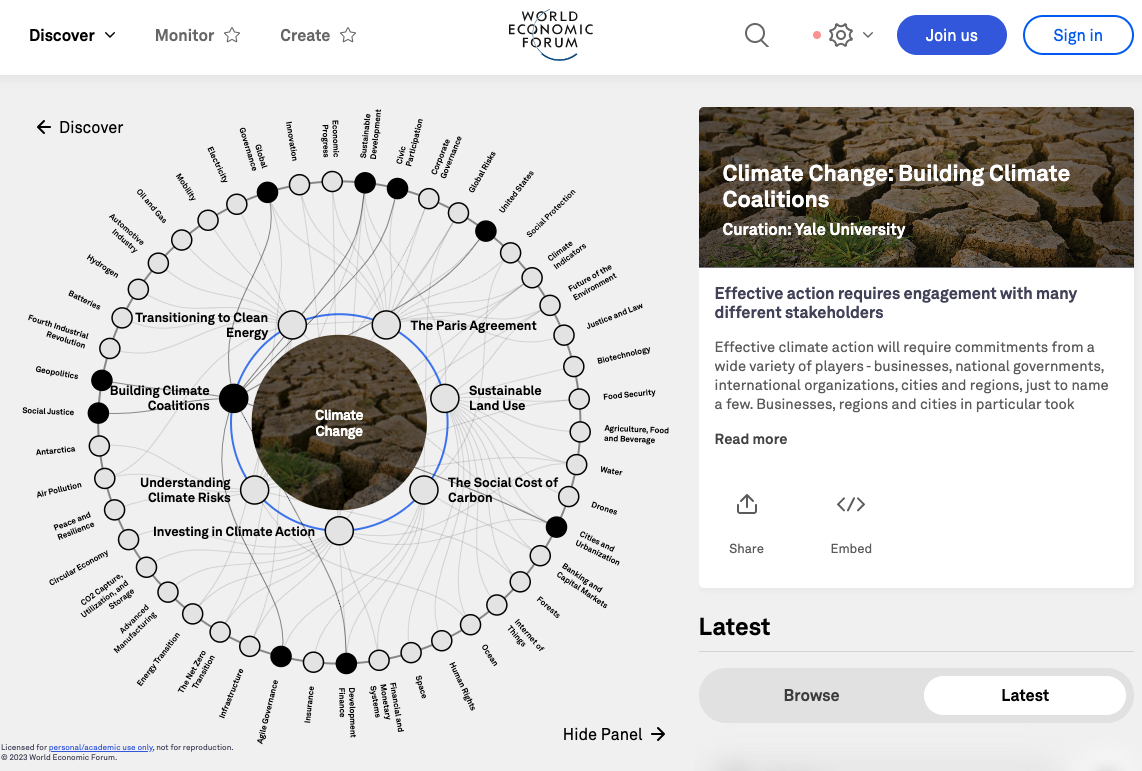Click the Global Risks label
The height and width of the screenshot is (771, 1142).
click(x=482, y=172)
